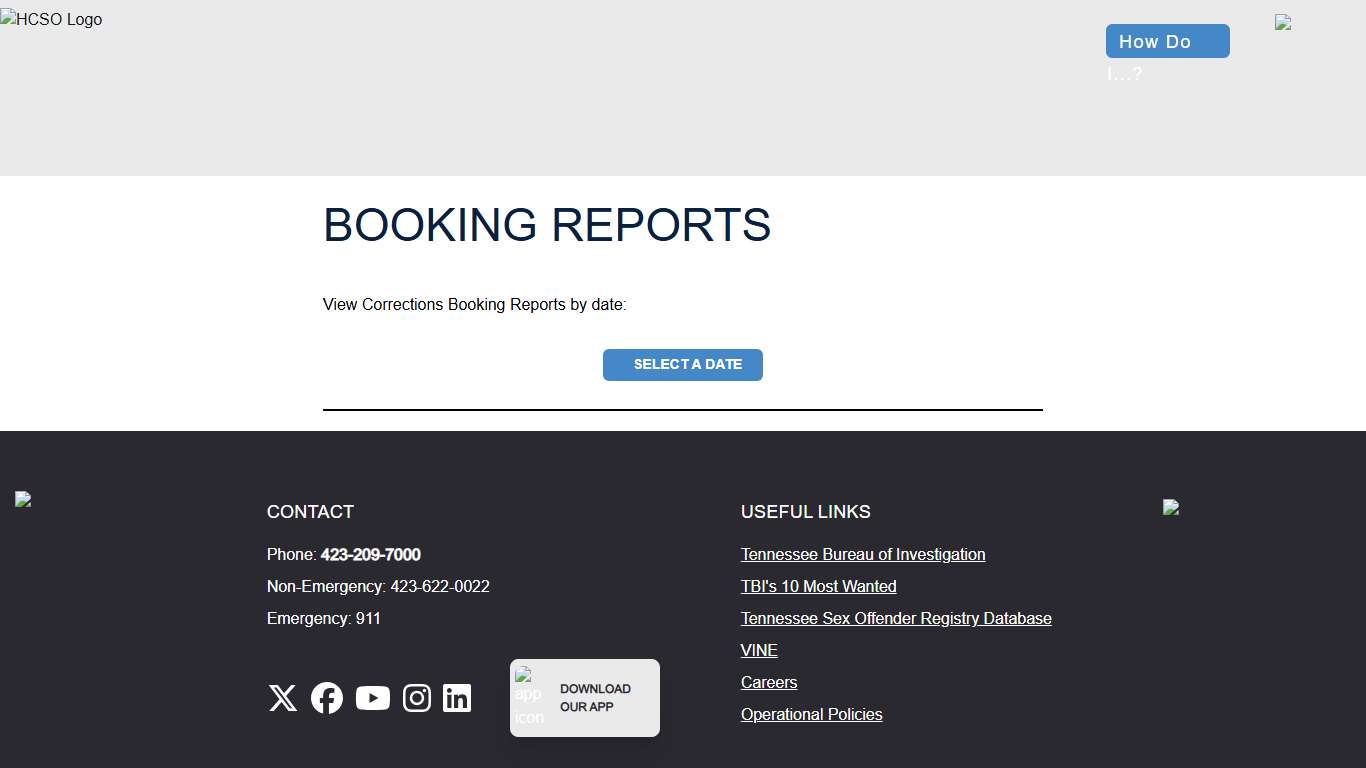Open the How Do I...? menu

coord(1167,41)
